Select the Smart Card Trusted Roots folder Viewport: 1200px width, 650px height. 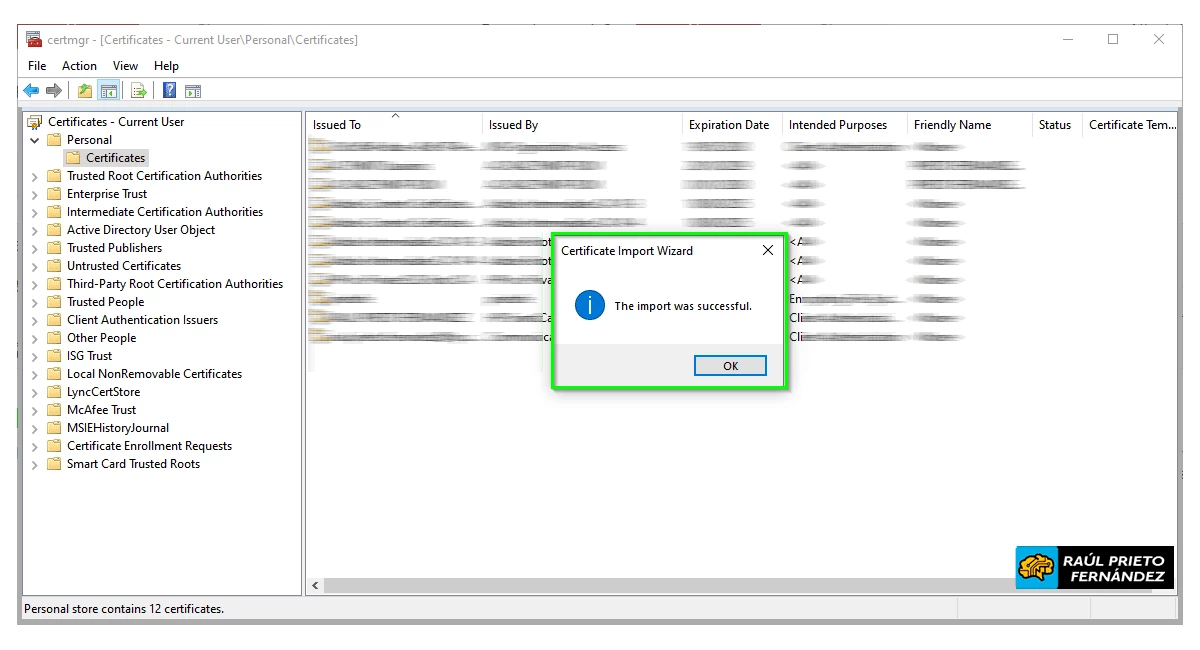click(x=133, y=464)
